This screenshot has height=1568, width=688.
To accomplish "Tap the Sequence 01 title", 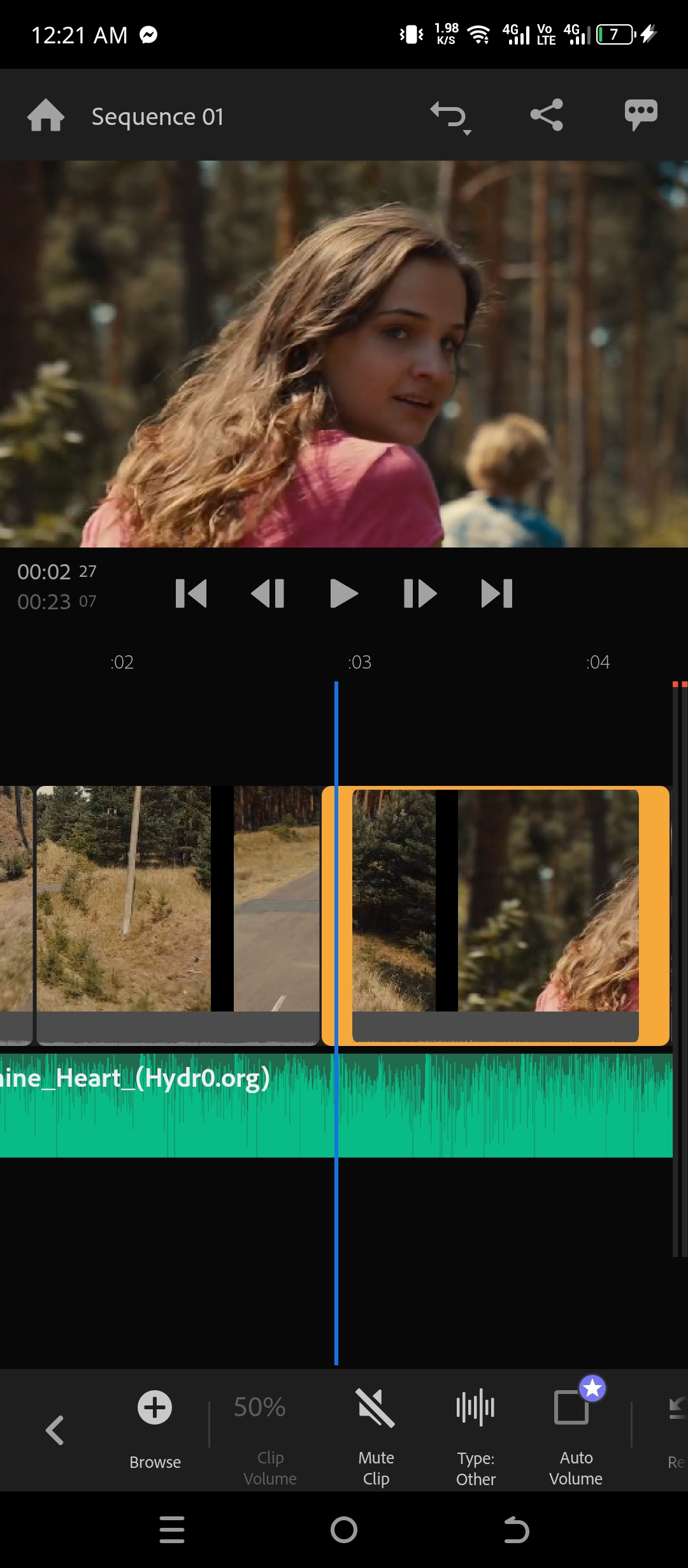I will click(157, 117).
